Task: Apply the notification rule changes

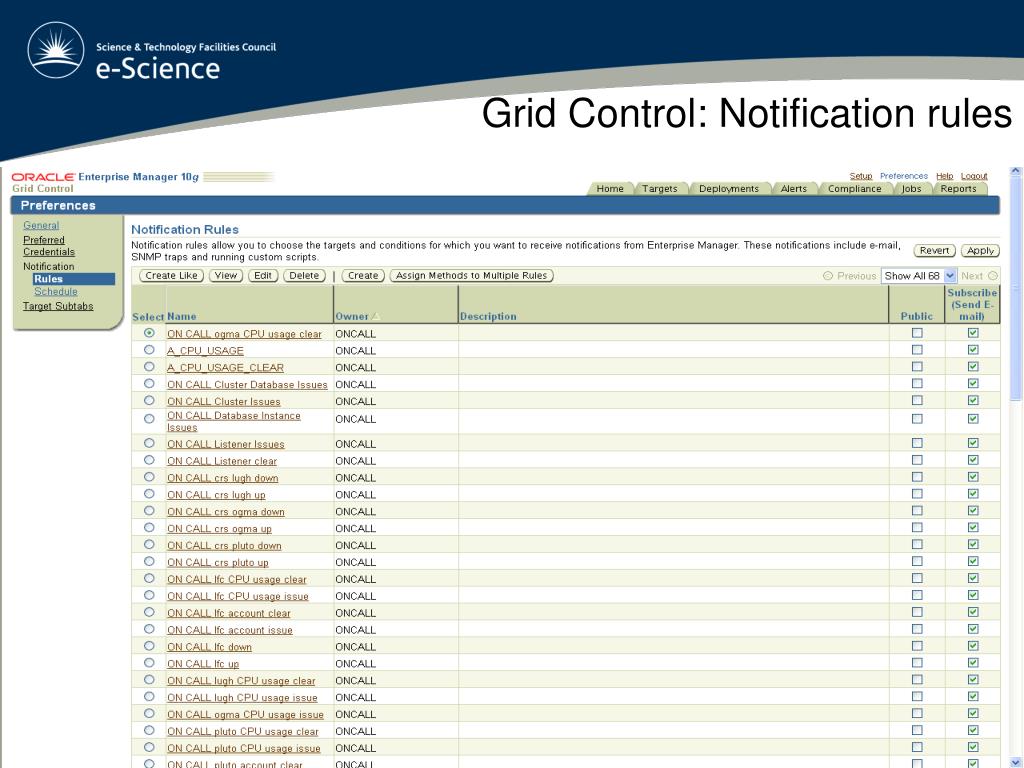Action: (x=980, y=251)
